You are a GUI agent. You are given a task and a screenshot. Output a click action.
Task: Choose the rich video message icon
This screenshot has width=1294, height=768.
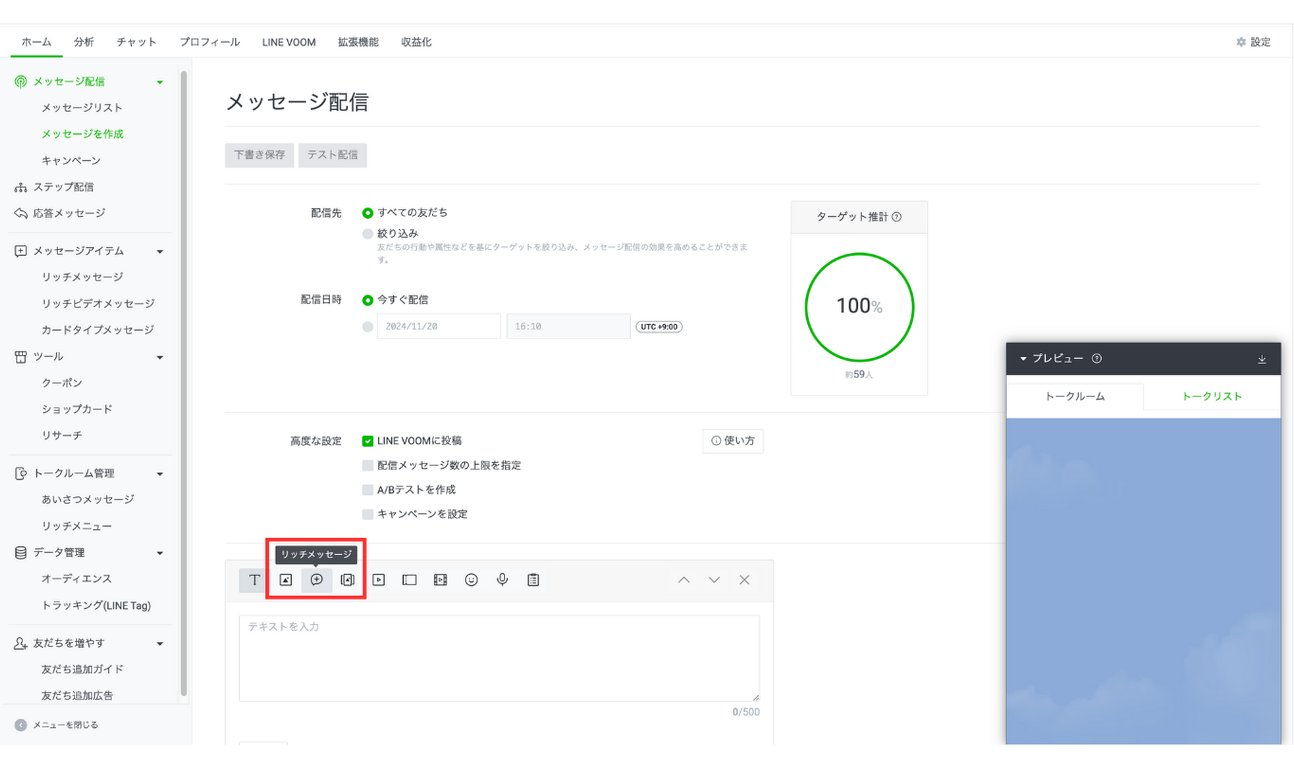pos(441,580)
